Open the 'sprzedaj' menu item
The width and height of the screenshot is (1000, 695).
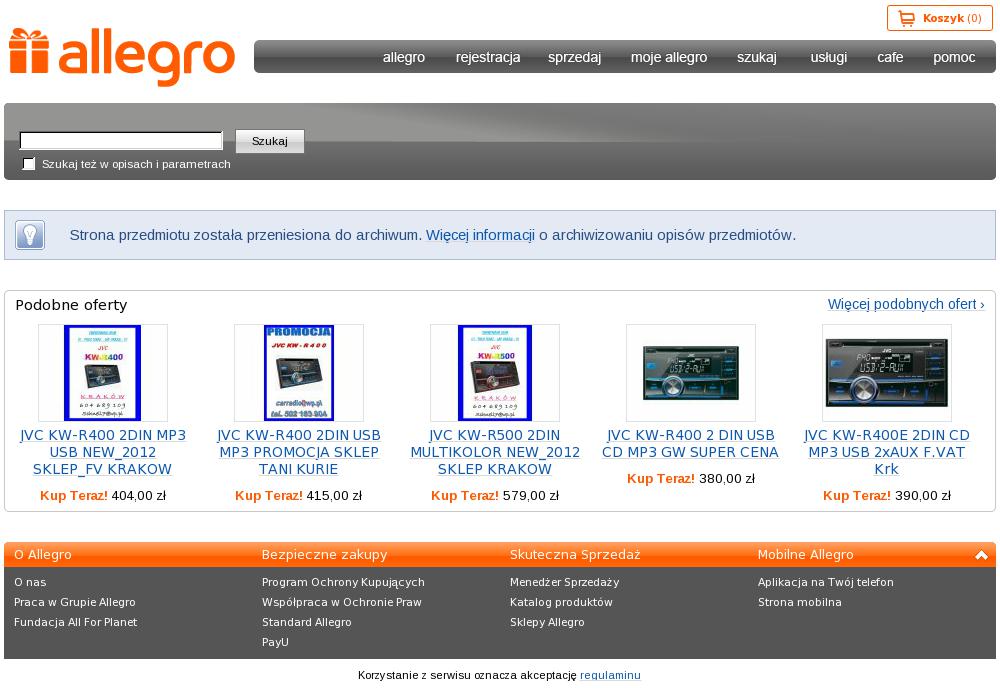pyautogui.click(x=574, y=57)
